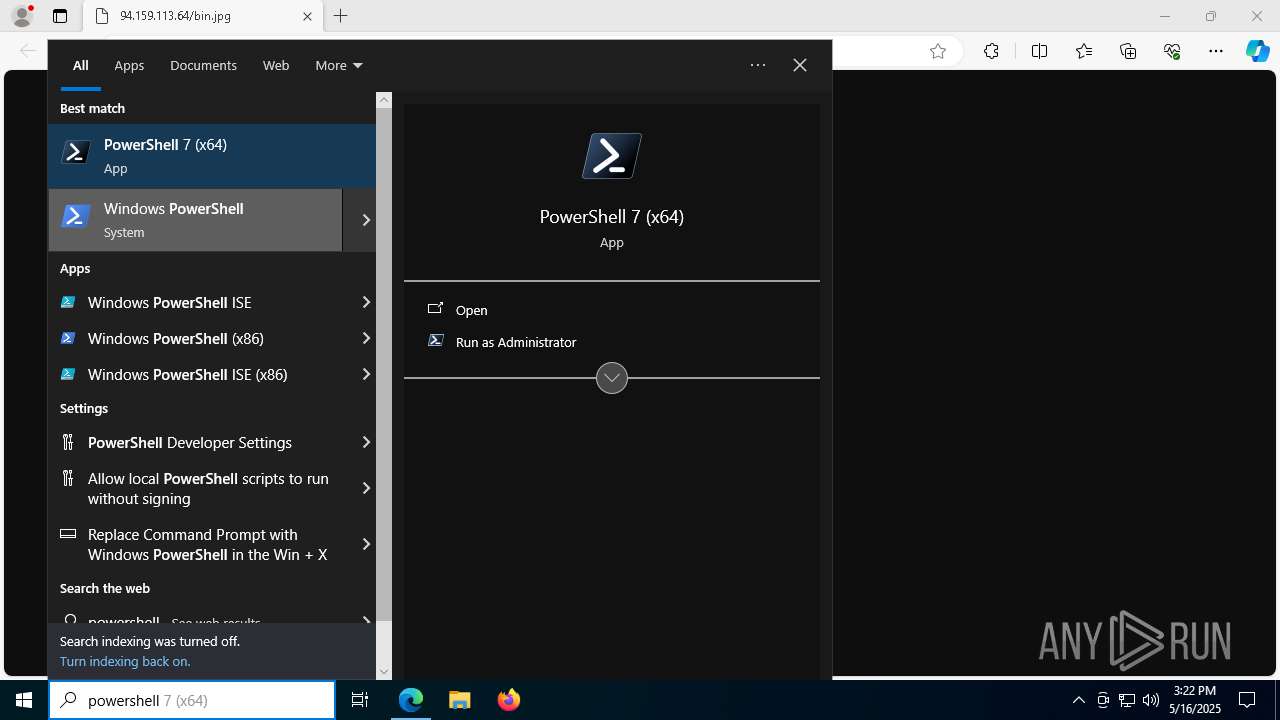The image size is (1280, 720).
Task: Select Windows PowerShell (x86) result
Action: [200, 338]
